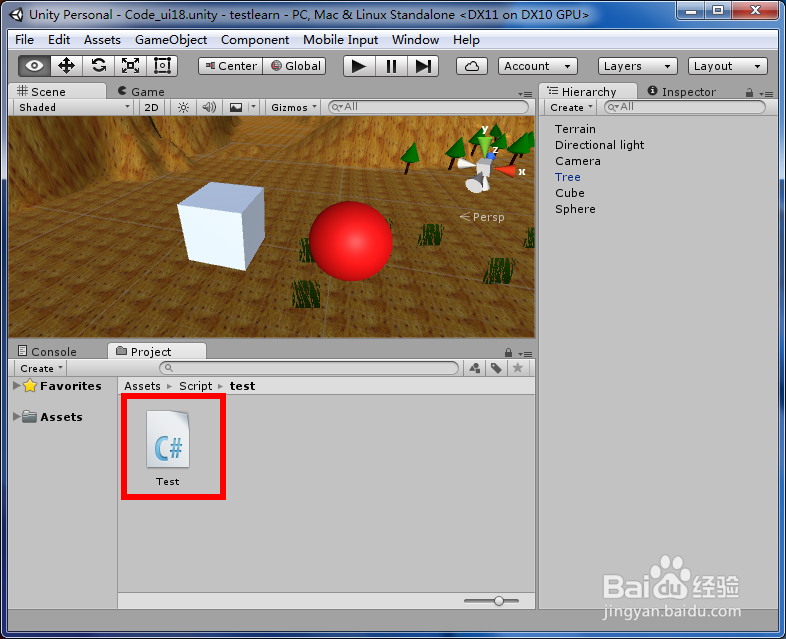The height and width of the screenshot is (639, 786).
Task: Select Terrain in Hierarchy
Action: pyautogui.click(x=575, y=129)
